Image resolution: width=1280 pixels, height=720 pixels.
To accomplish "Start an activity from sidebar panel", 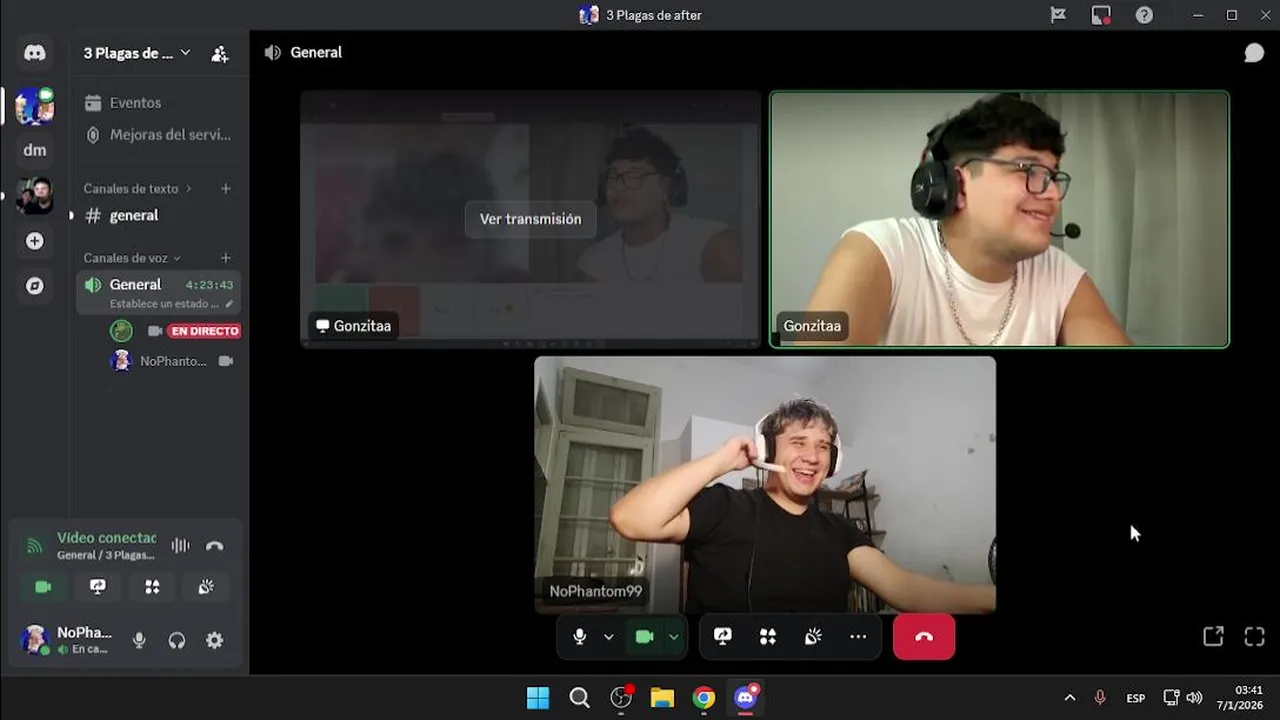I will (152, 587).
